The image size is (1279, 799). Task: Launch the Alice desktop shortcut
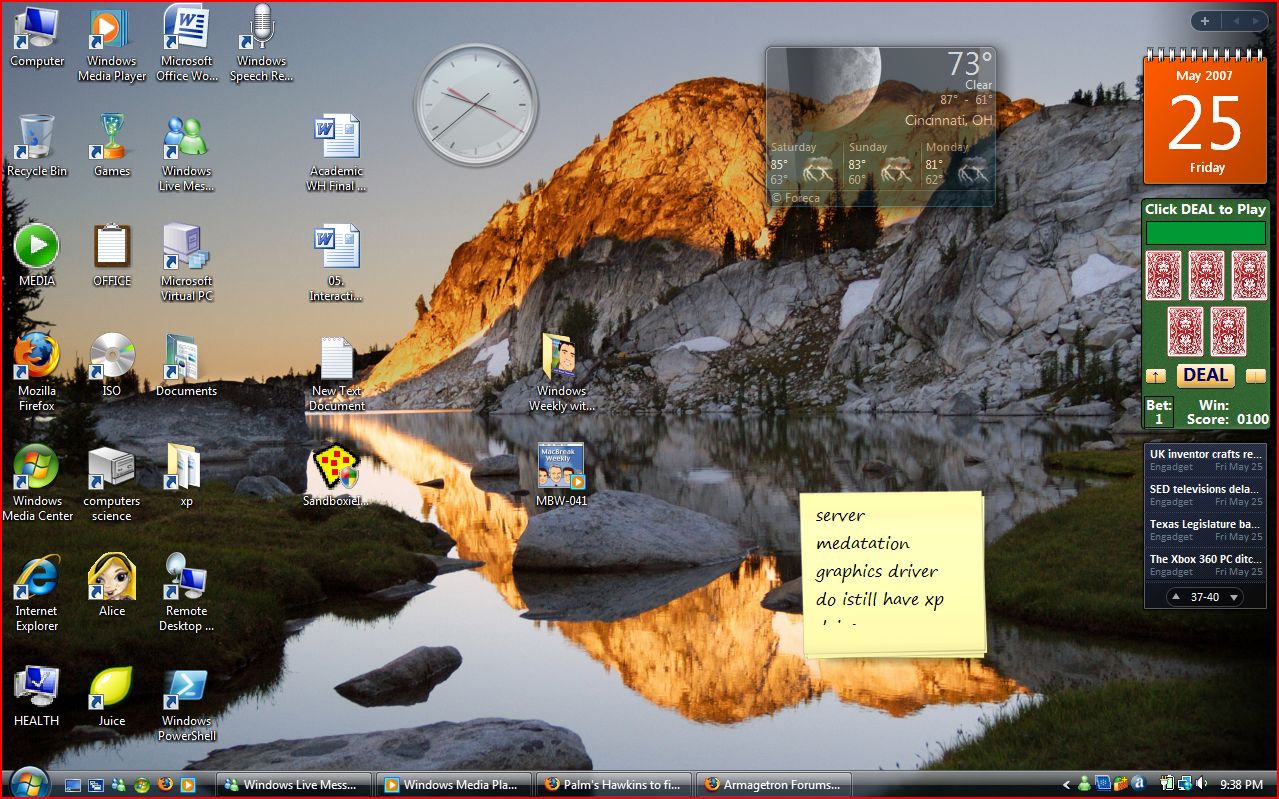click(111, 578)
